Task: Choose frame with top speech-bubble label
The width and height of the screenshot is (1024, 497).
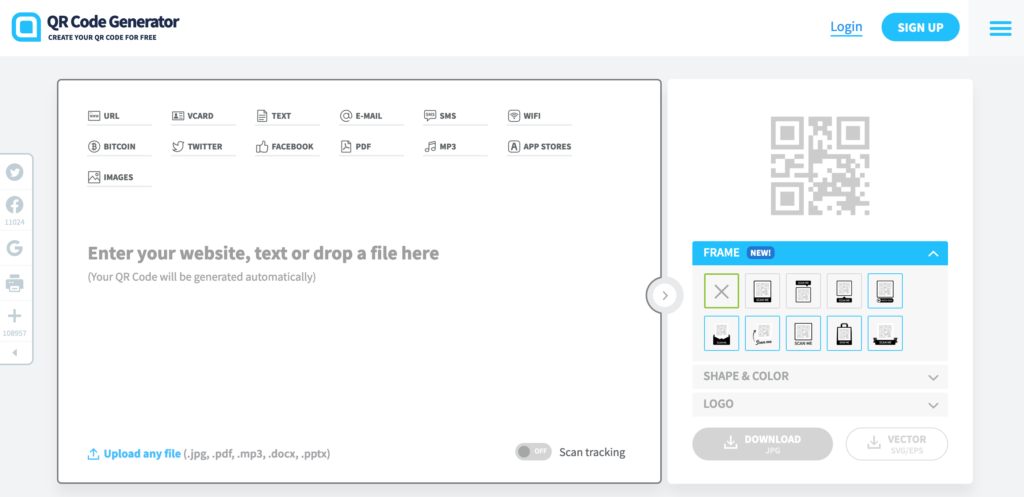Action: (x=803, y=291)
